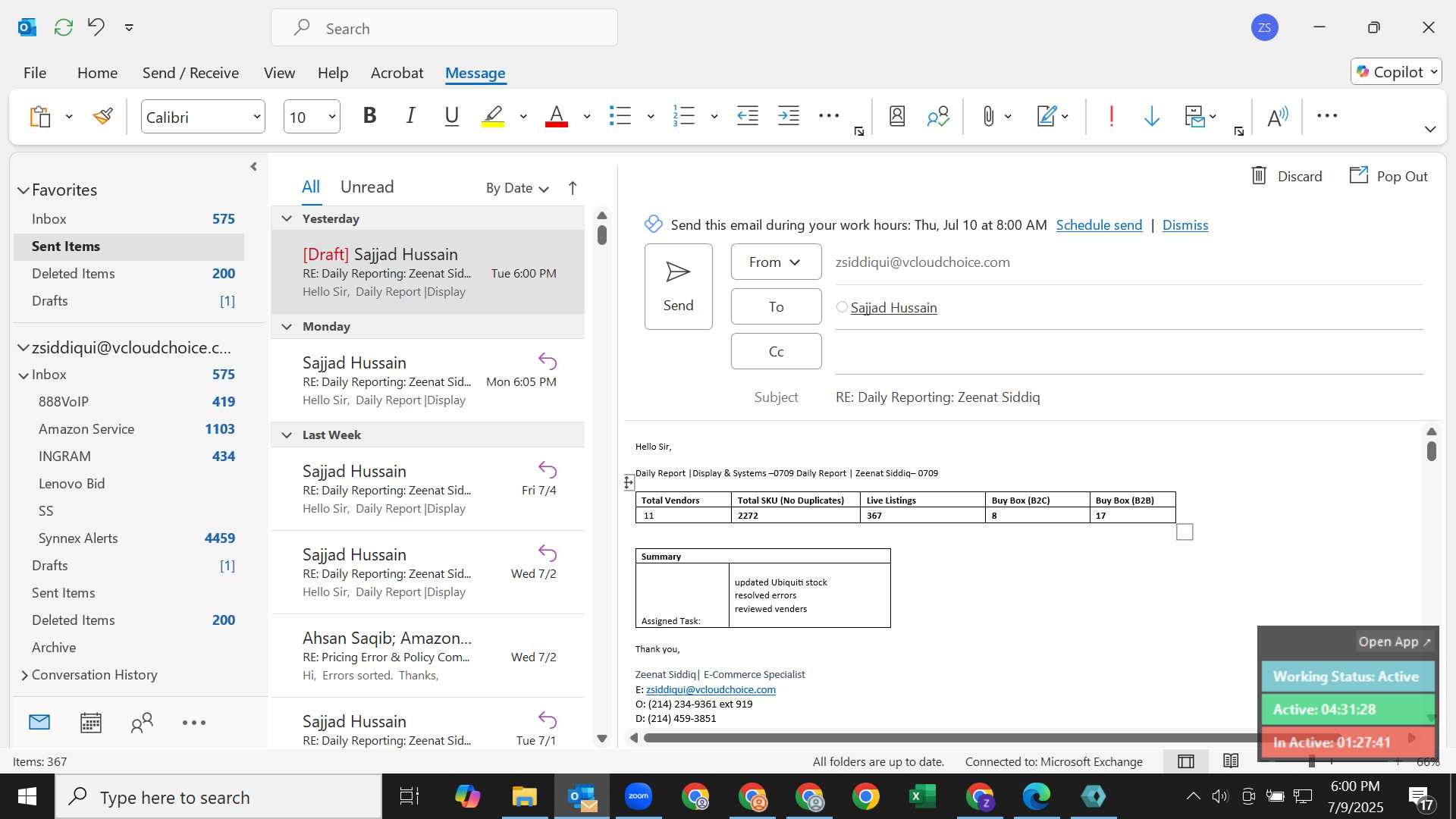
Task: Switch to Mail view icon
Action: (x=39, y=723)
